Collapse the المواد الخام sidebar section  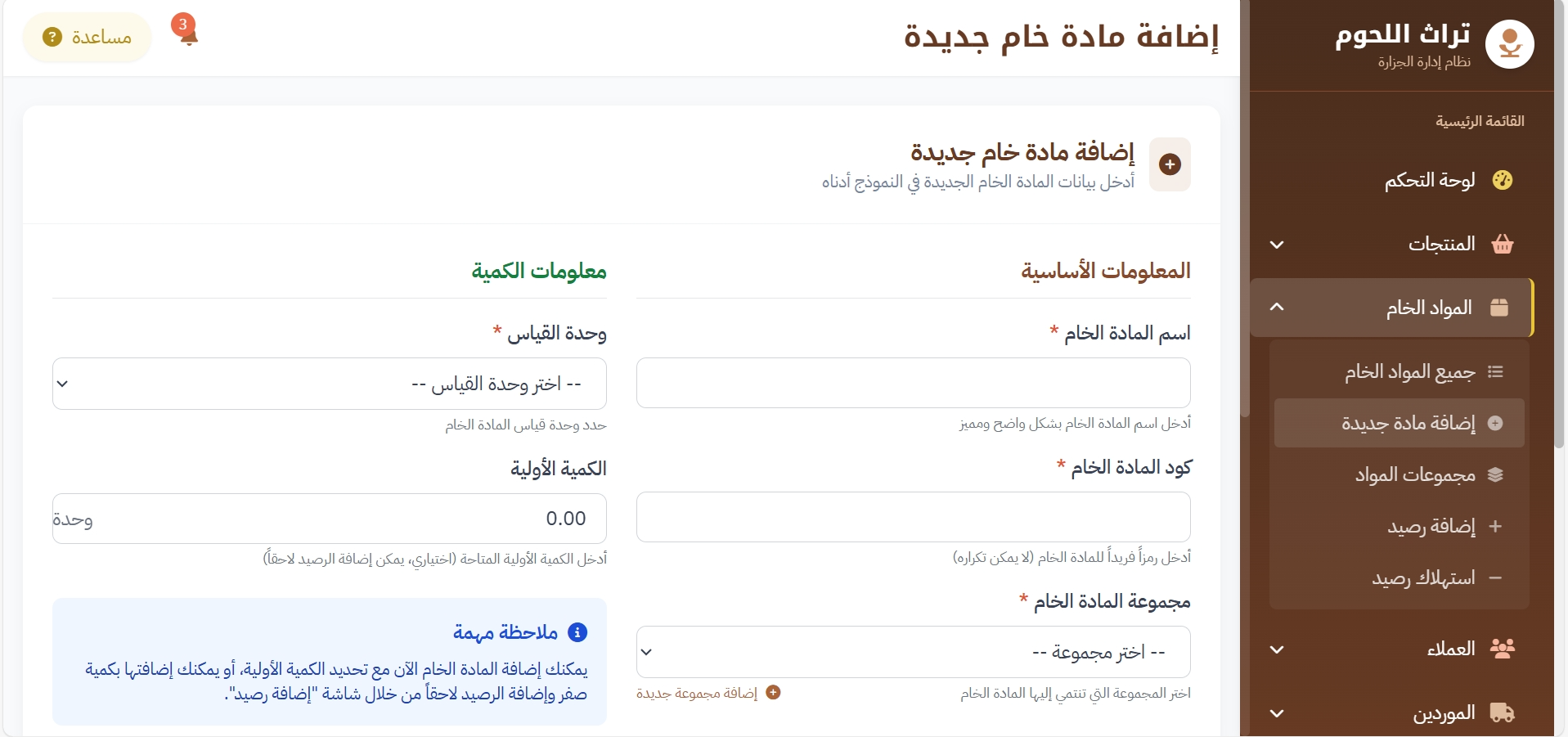(1277, 308)
